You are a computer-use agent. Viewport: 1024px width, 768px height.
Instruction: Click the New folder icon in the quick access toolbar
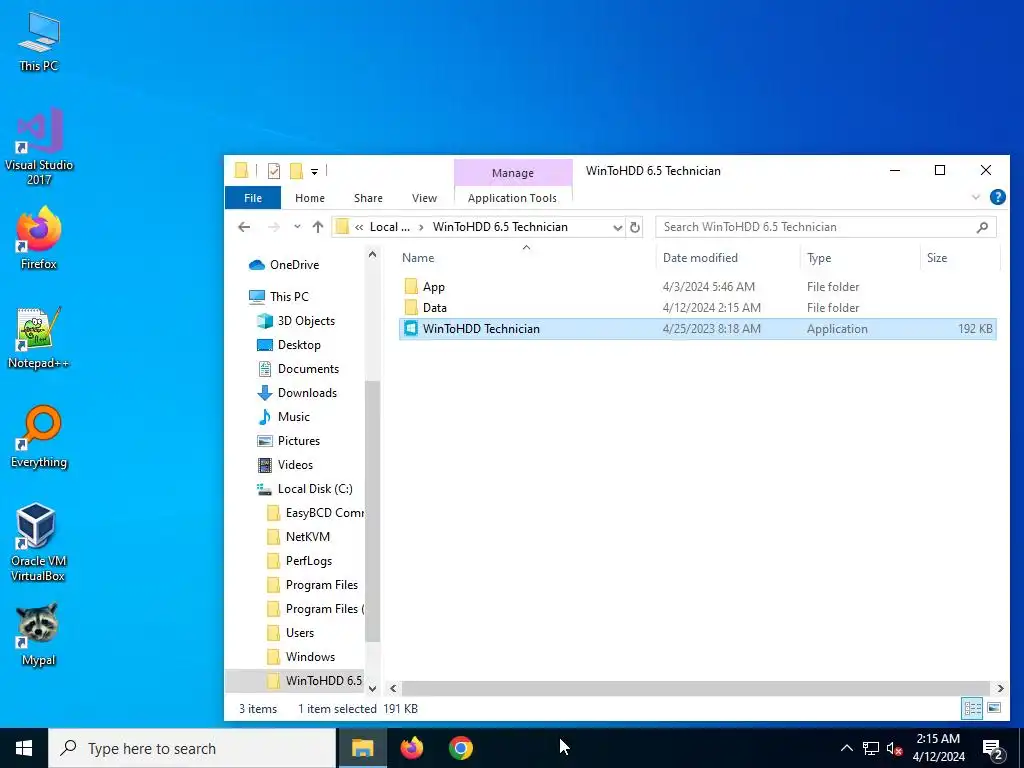pyautogui.click(x=296, y=171)
